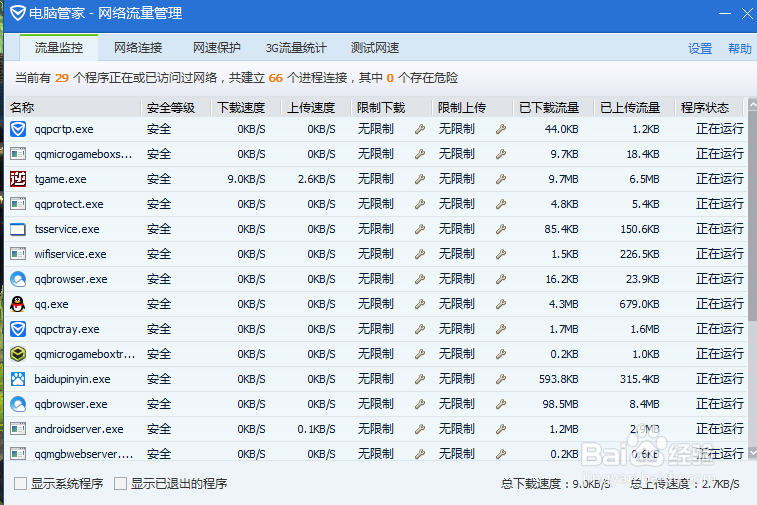Click 98.5MB downloaded value
The width and height of the screenshot is (757, 505).
pyautogui.click(x=561, y=404)
